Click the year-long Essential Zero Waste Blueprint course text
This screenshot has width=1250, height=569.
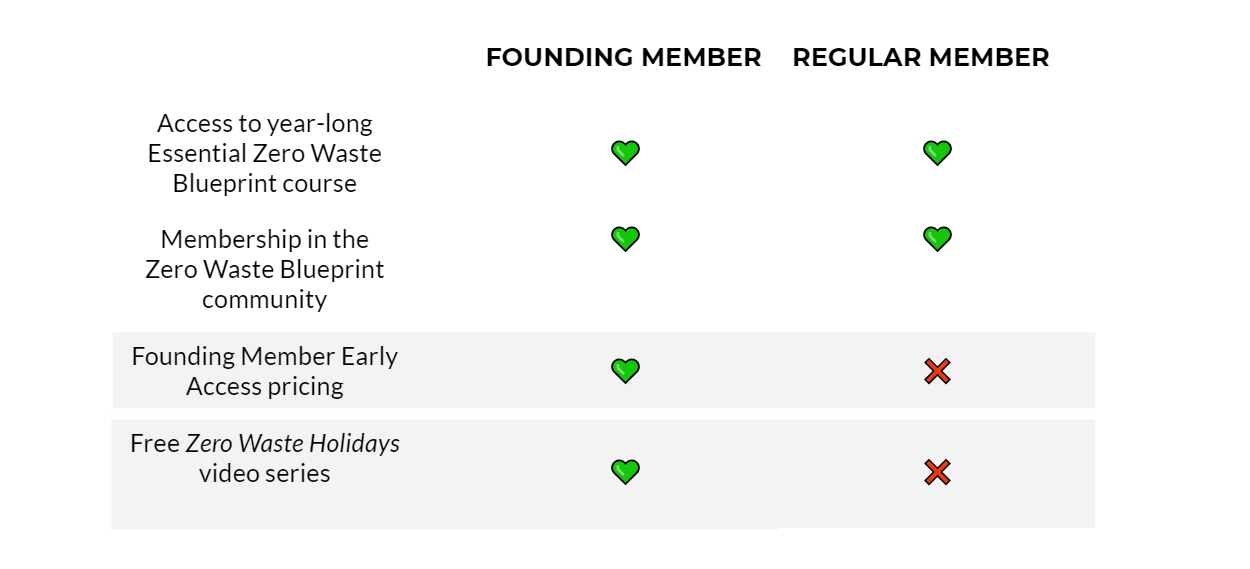265,154
